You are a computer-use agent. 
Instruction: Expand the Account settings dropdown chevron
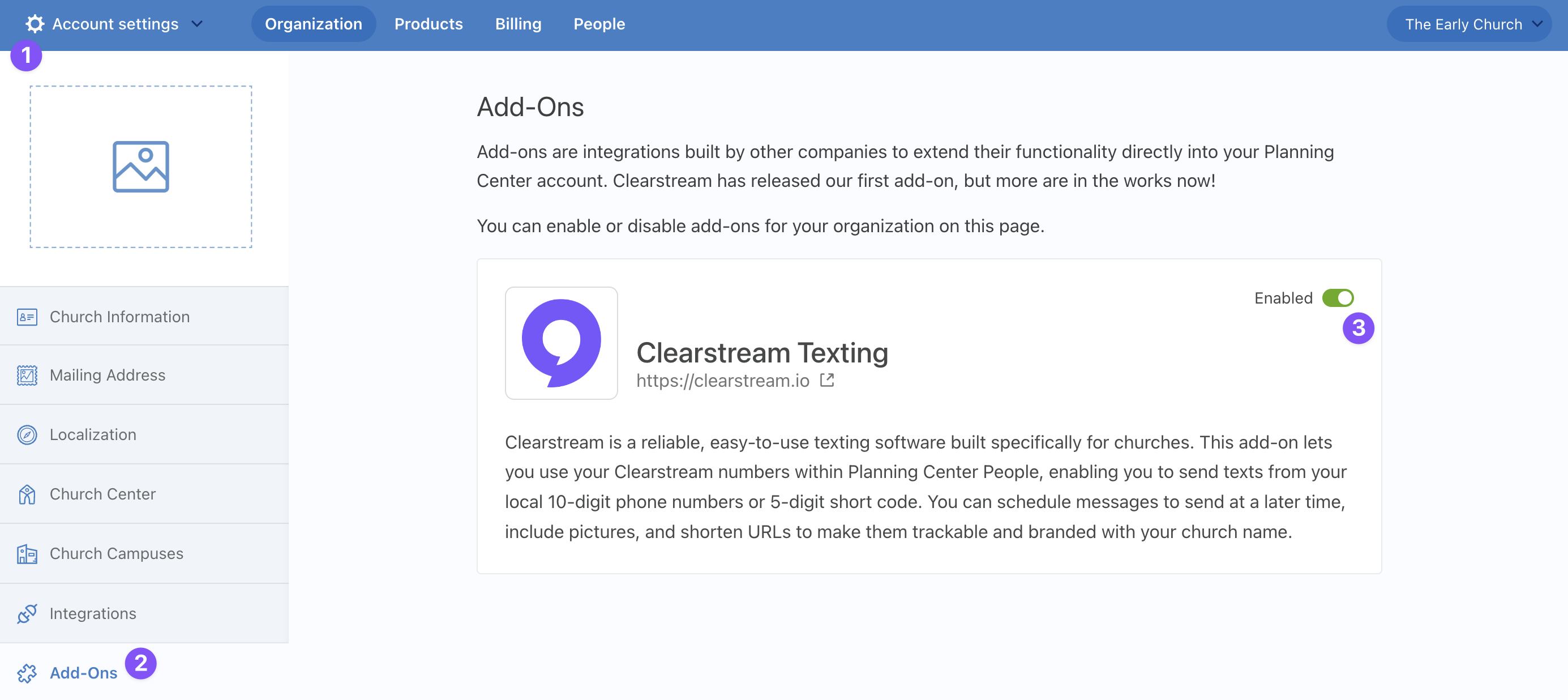pyautogui.click(x=196, y=24)
